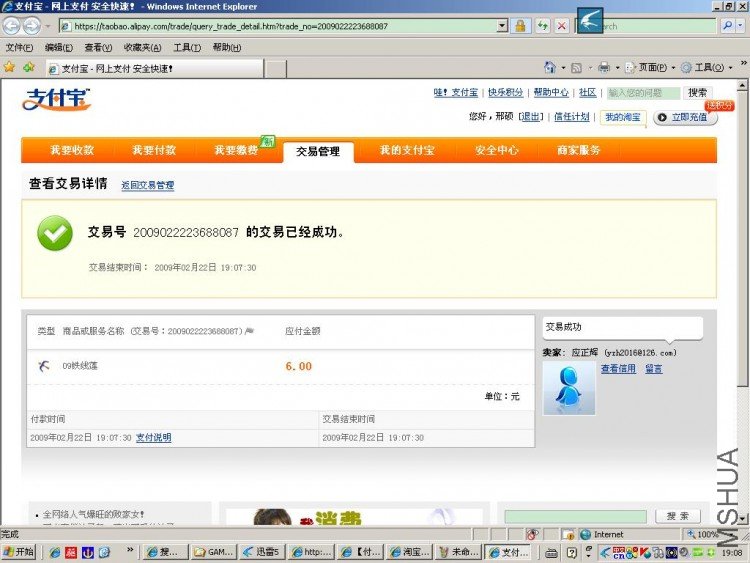Click the Alipay 支付宝 logo

coord(57,99)
